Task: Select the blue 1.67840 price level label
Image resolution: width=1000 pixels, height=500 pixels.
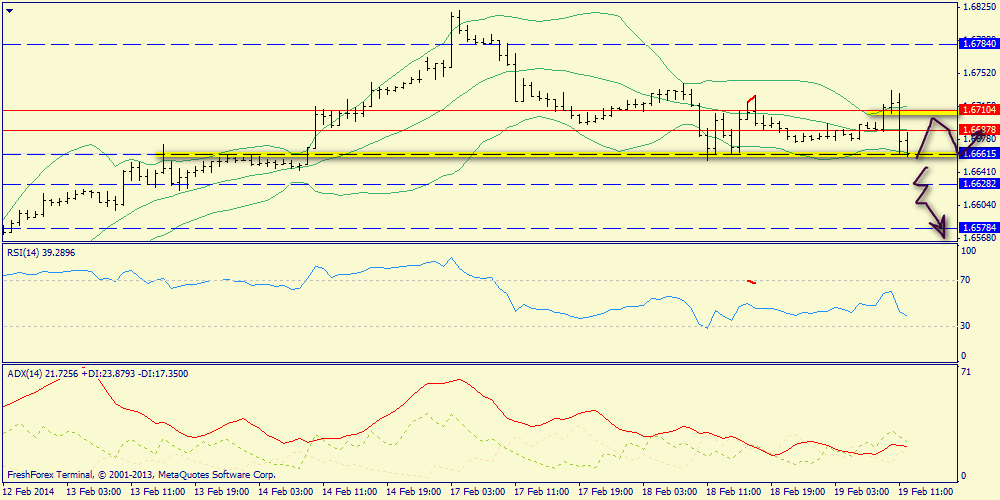Action: (x=978, y=45)
